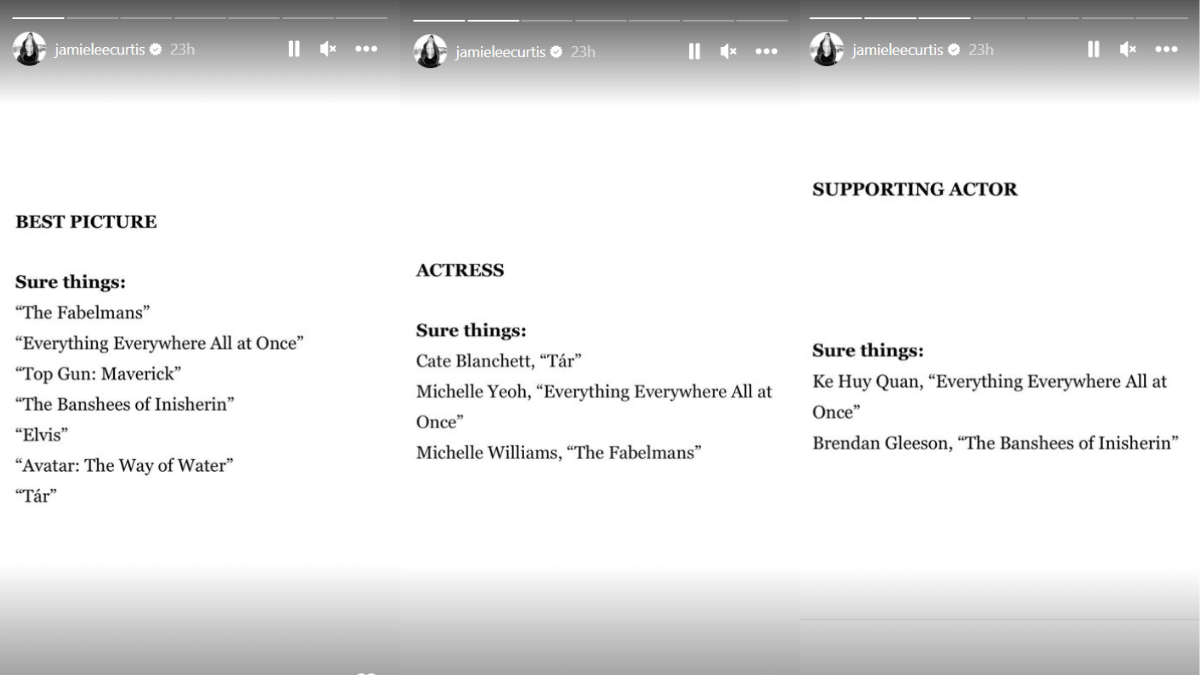Viewport: 1200px width, 675px height.
Task: Select the "Elvis" entry
Action: pyautogui.click(x=41, y=435)
